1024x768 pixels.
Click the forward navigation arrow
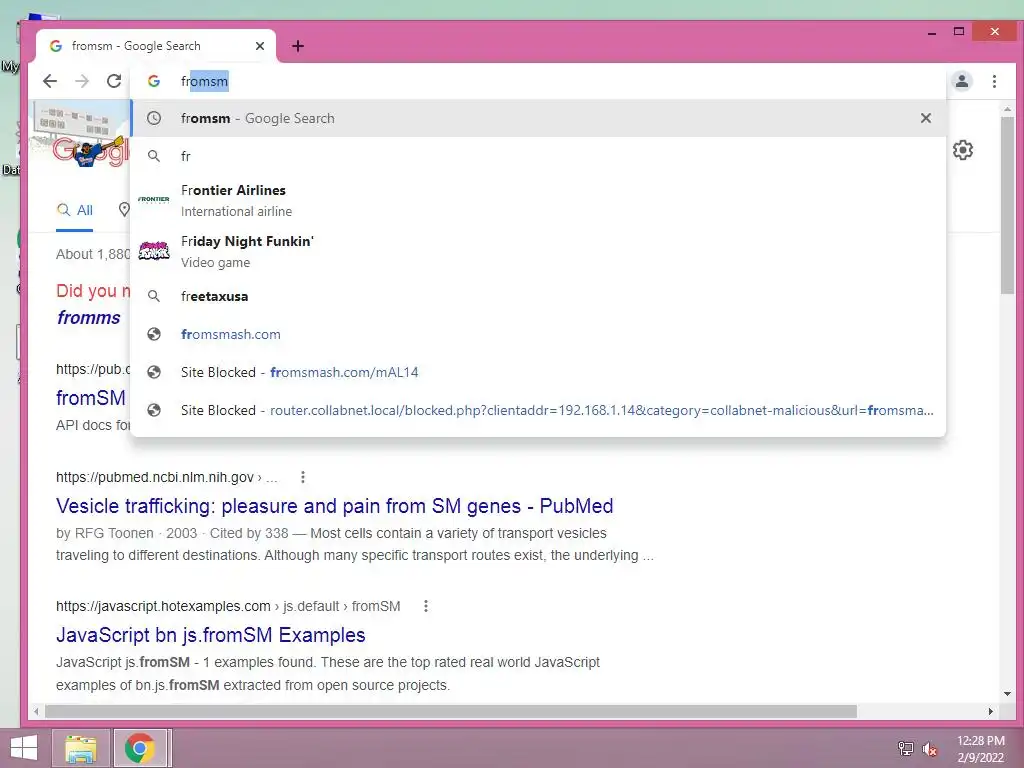pyautogui.click(x=82, y=81)
